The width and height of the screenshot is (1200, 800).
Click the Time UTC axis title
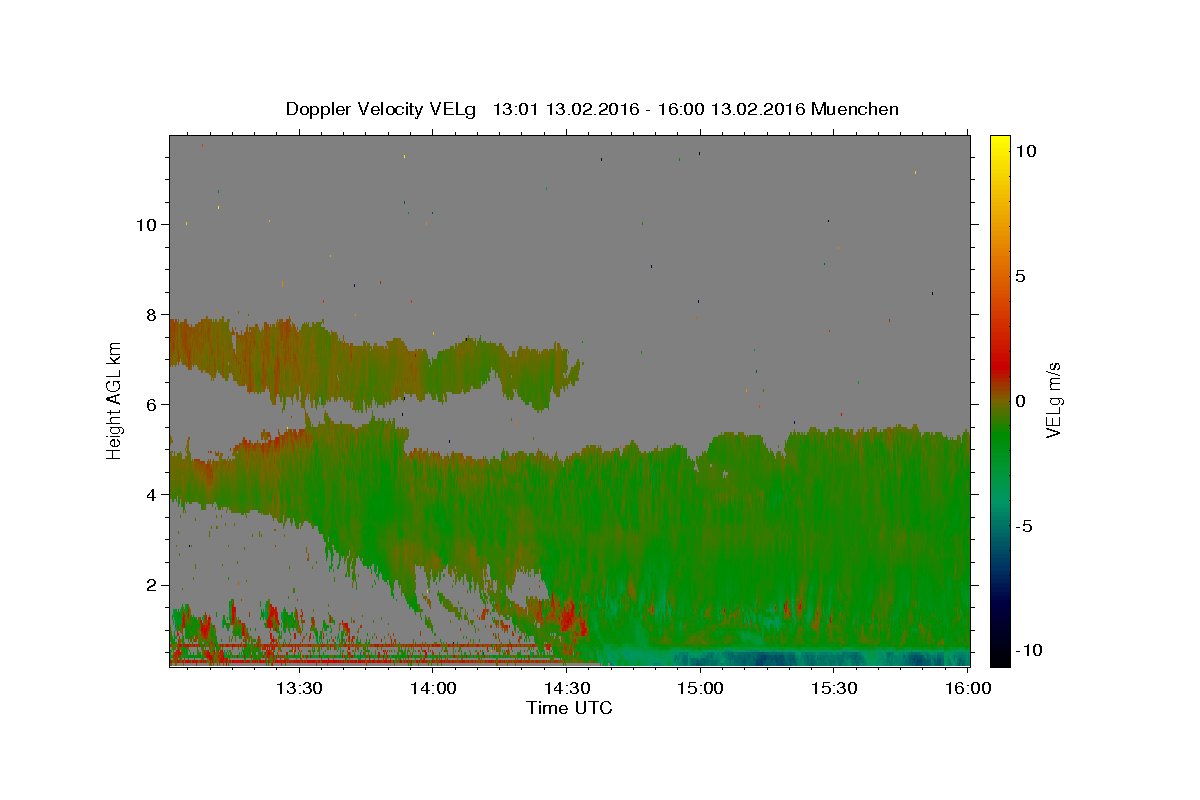click(569, 708)
